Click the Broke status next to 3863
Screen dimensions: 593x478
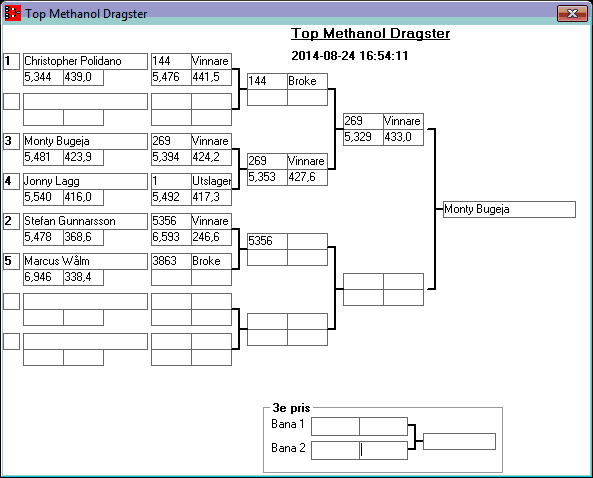pyautogui.click(x=211, y=261)
